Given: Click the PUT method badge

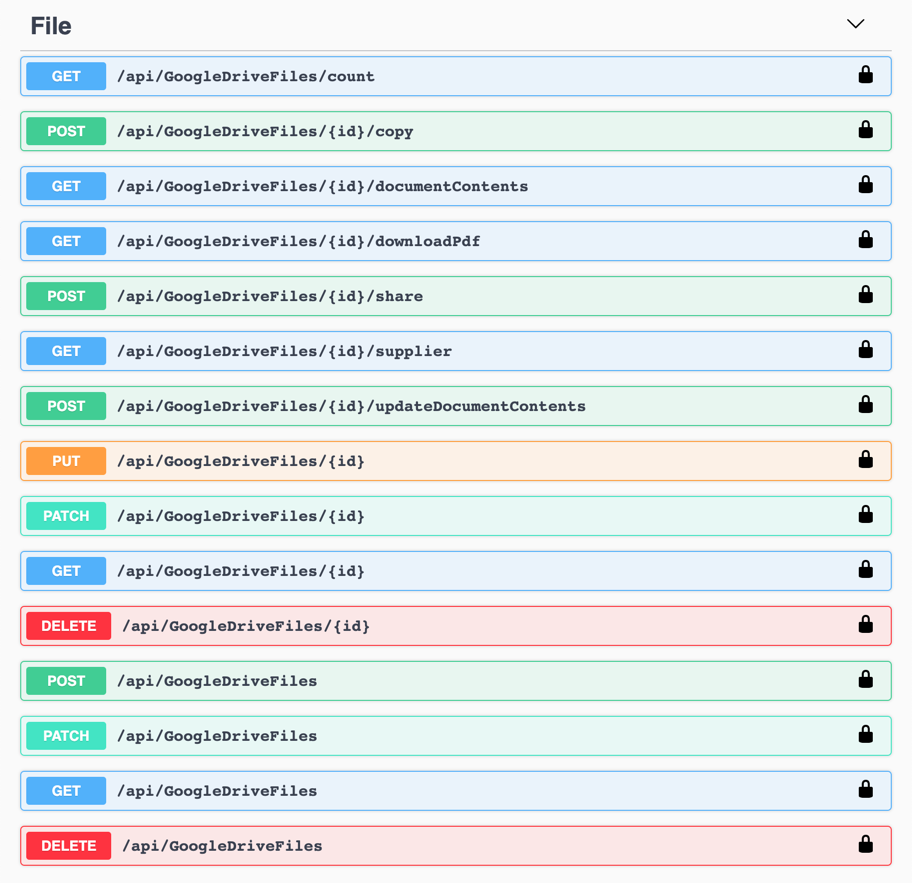Looking at the screenshot, I should pos(66,461).
